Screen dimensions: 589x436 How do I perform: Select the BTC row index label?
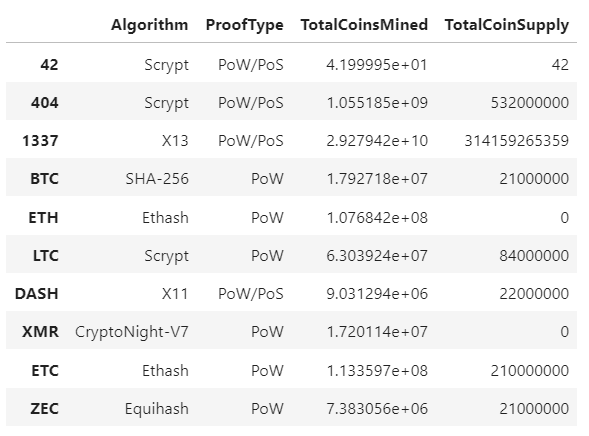click(44, 179)
